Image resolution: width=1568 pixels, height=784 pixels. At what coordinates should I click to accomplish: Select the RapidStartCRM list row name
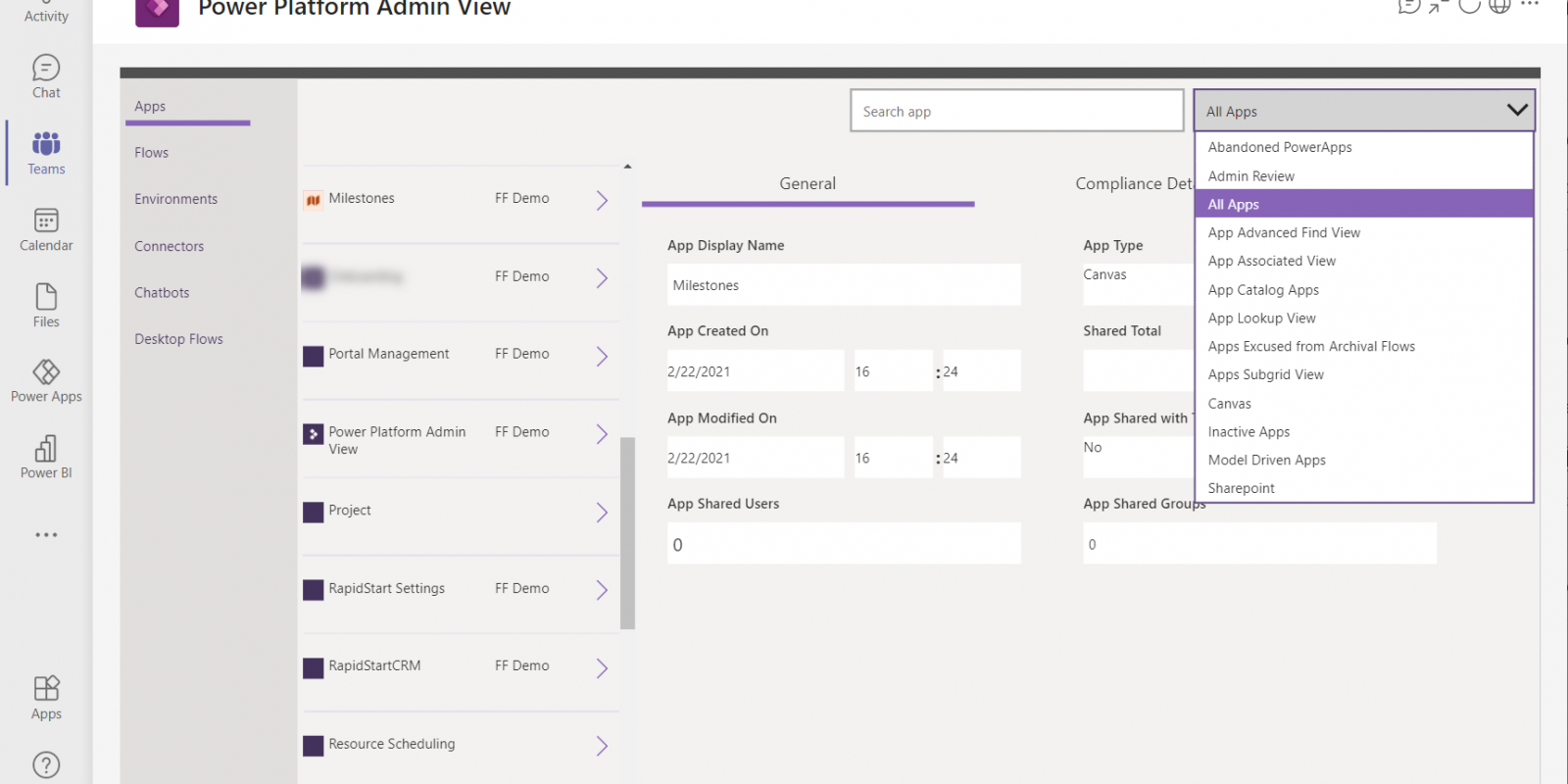click(374, 665)
